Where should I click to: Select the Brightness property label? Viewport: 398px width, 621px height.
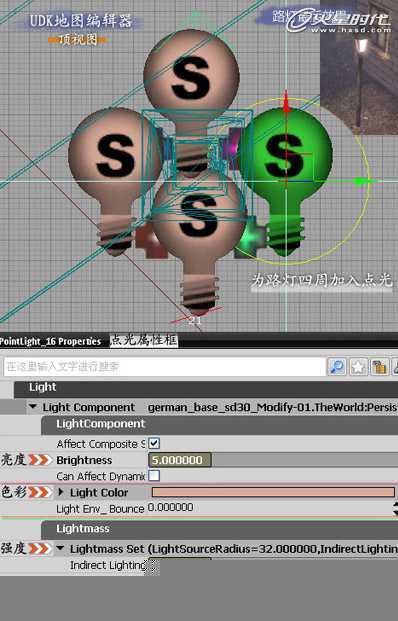84,460
